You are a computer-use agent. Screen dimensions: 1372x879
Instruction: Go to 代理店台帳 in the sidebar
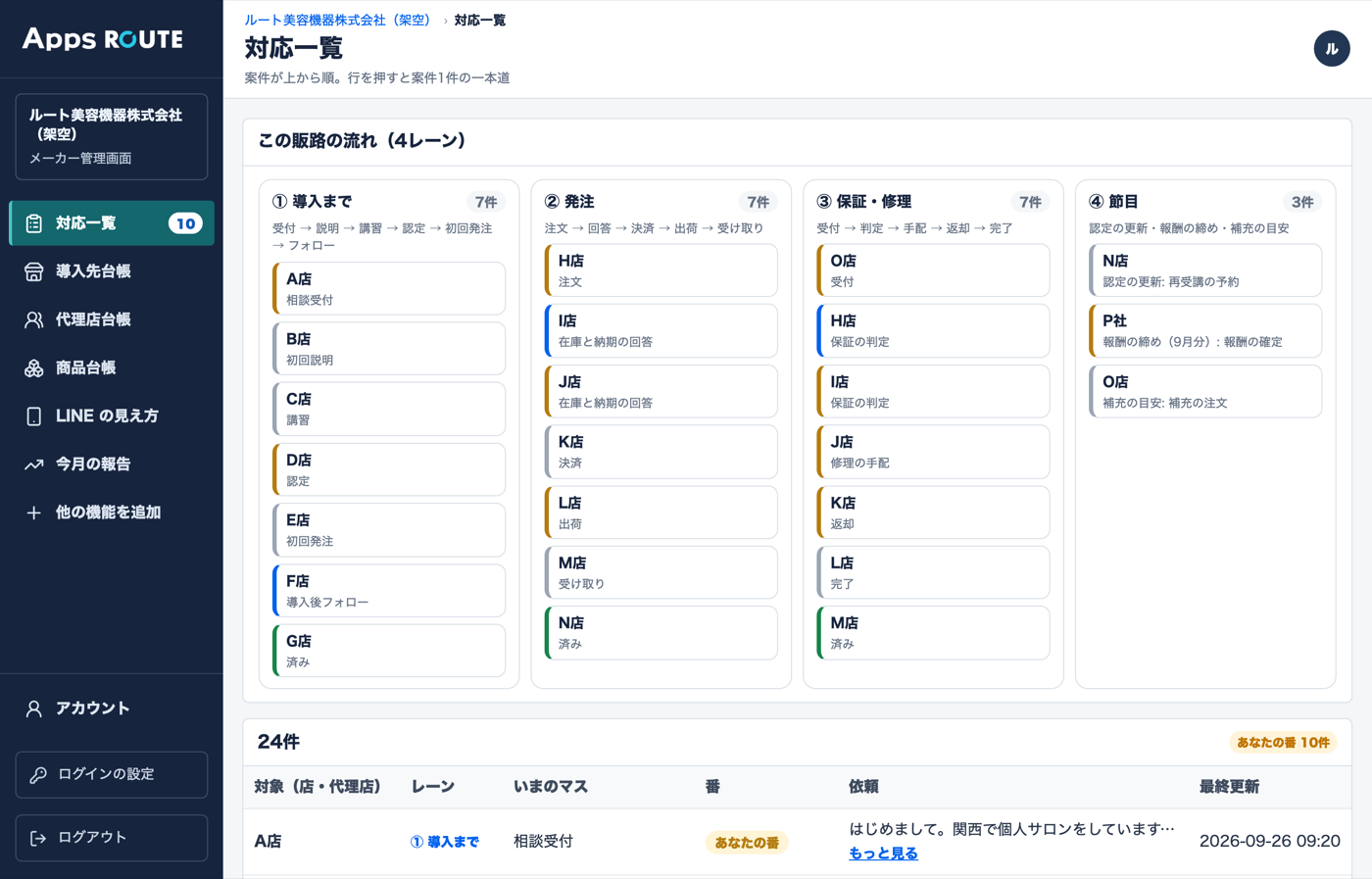coord(112,319)
